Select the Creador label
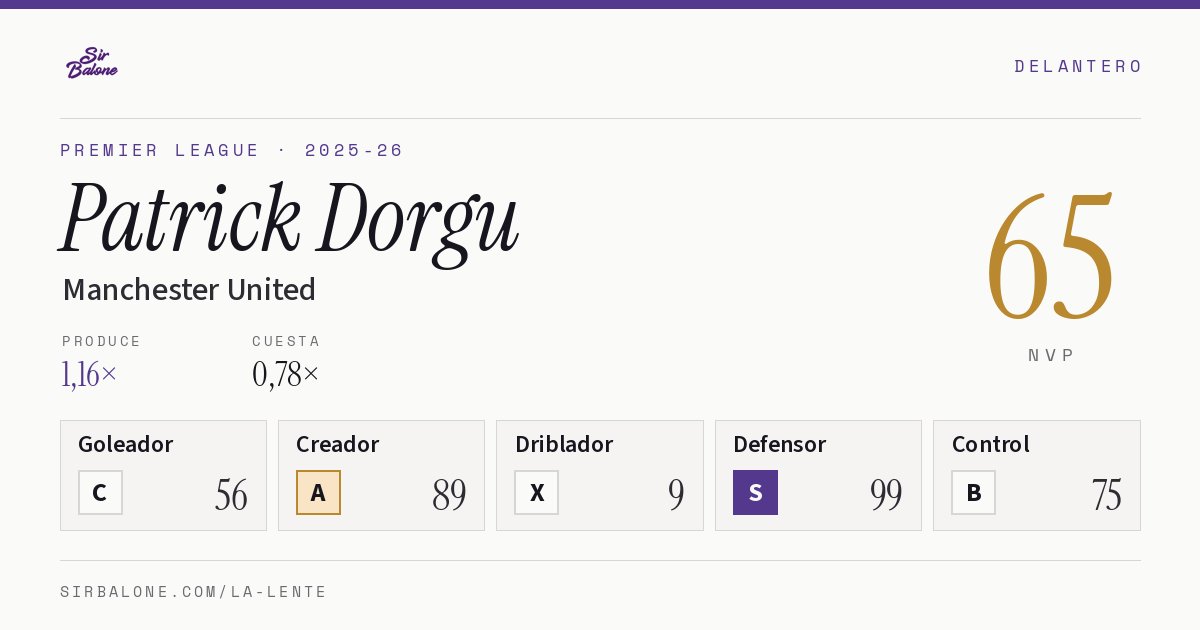This screenshot has width=1200, height=630. pyautogui.click(x=338, y=444)
